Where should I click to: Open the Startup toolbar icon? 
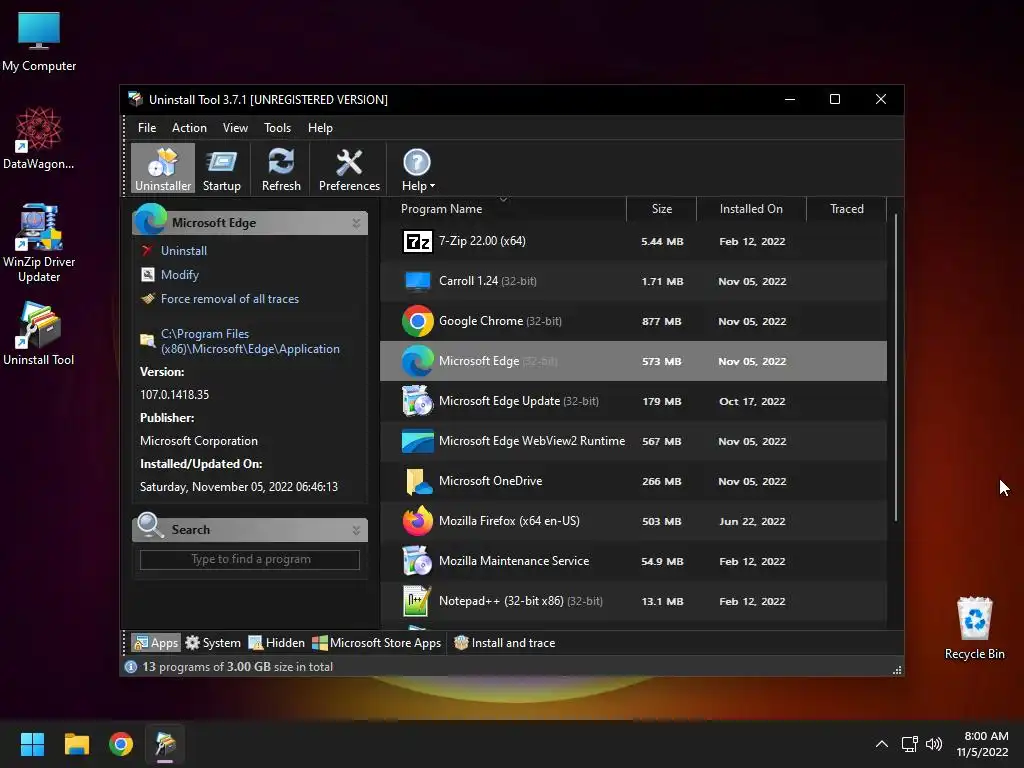(x=221, y=169)
